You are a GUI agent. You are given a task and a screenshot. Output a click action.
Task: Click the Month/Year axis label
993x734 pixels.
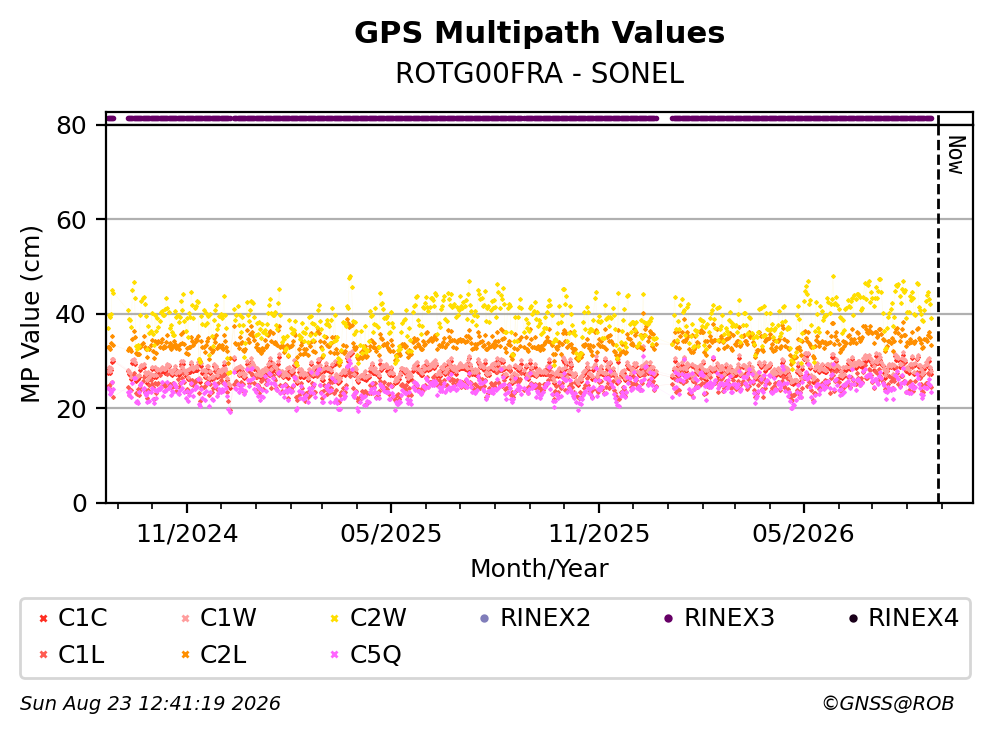pos(539,569)
